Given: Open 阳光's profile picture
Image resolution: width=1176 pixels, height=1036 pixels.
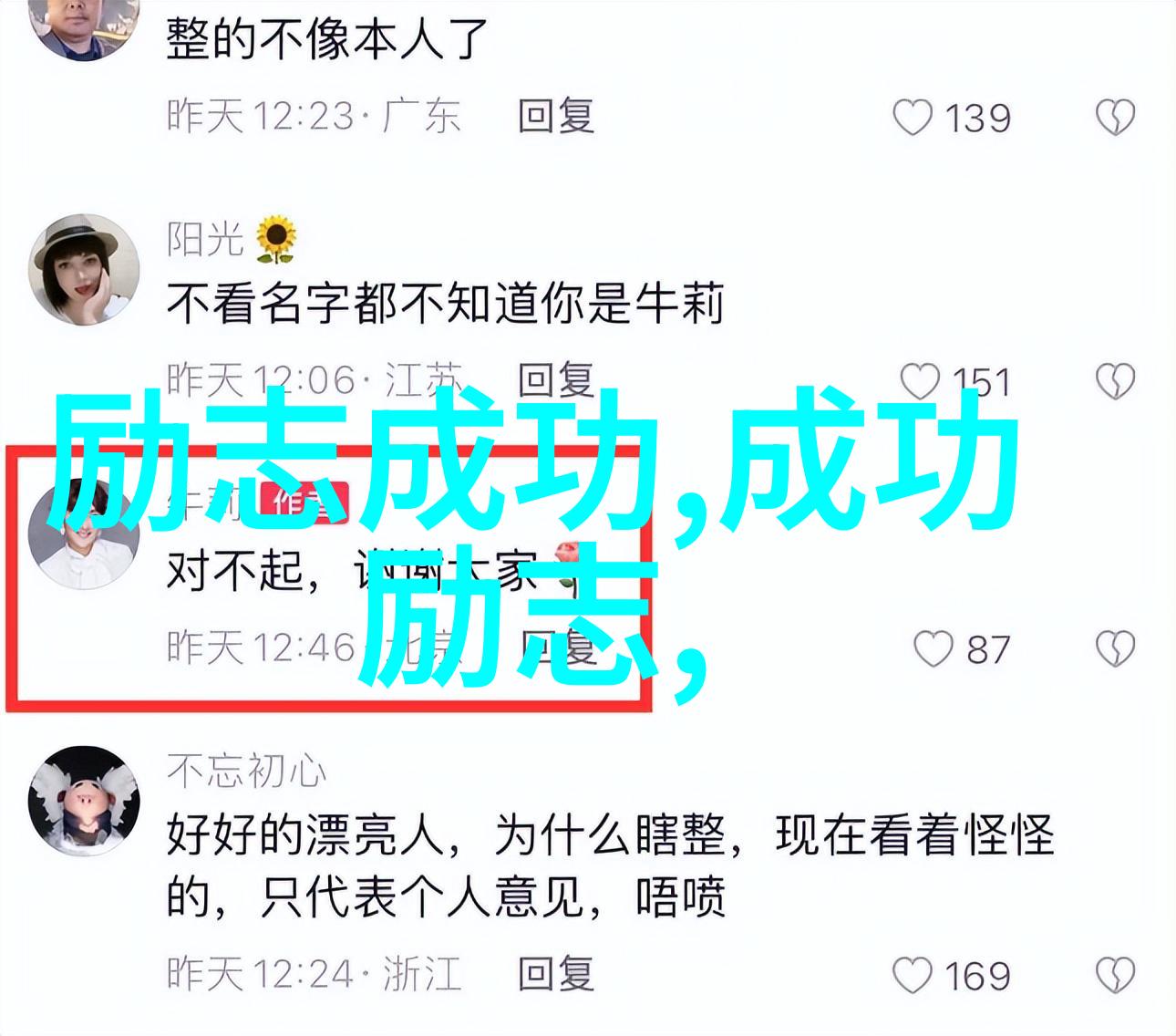Looking at the screenshot, I should click(83, 269).
